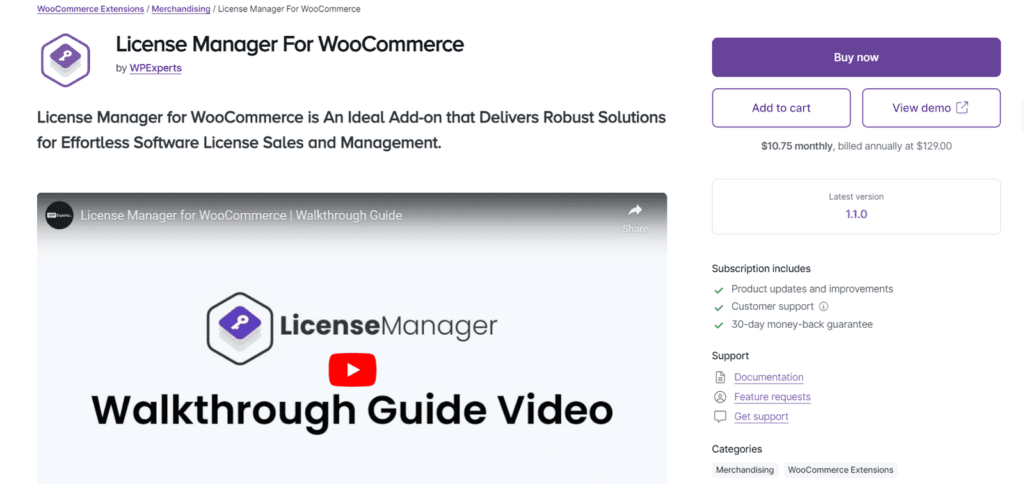Click the Buy now button
Screen dimensions: 1024x484
[x=856, y=57]
